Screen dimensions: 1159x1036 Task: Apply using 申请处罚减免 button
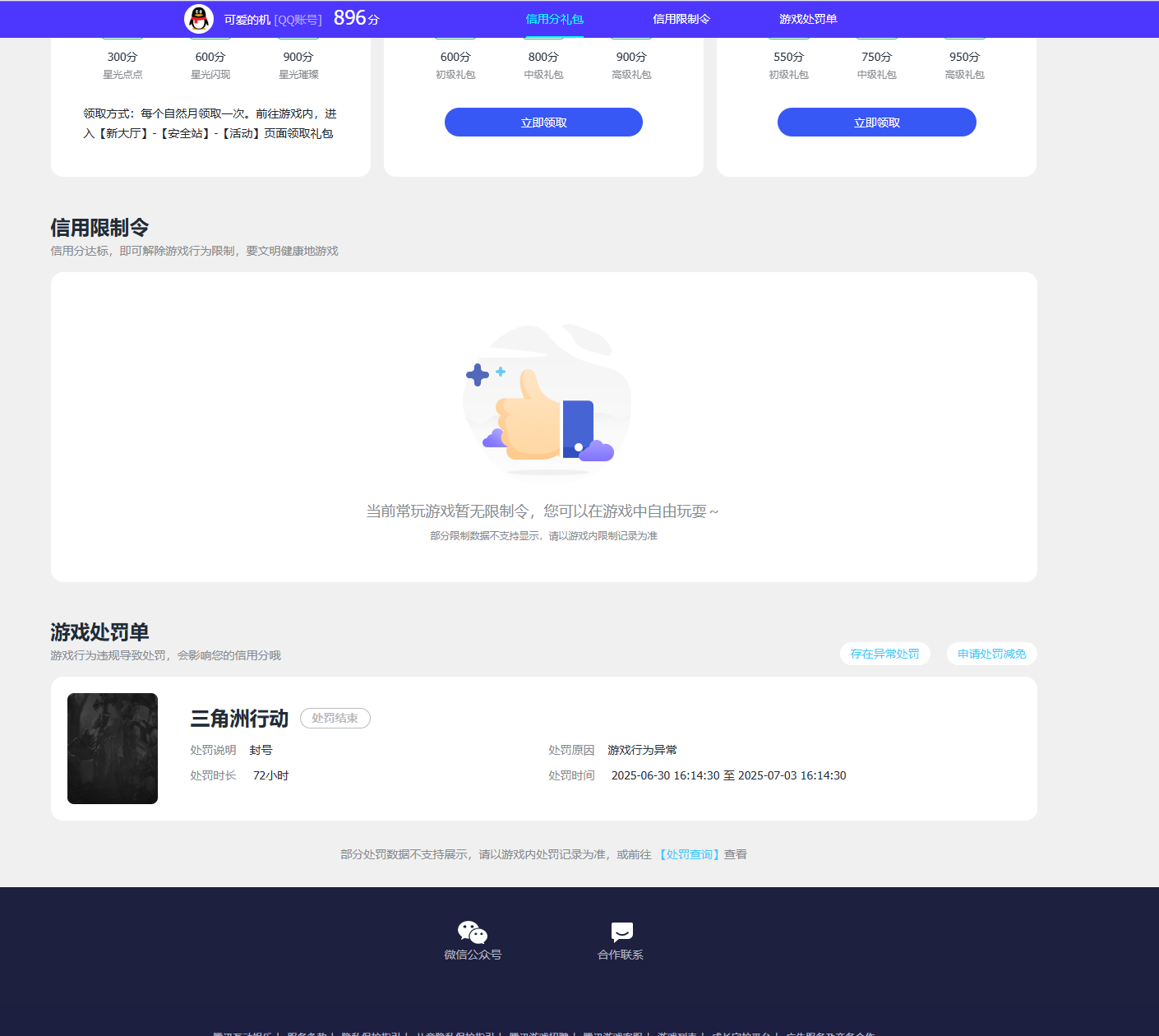992,654
